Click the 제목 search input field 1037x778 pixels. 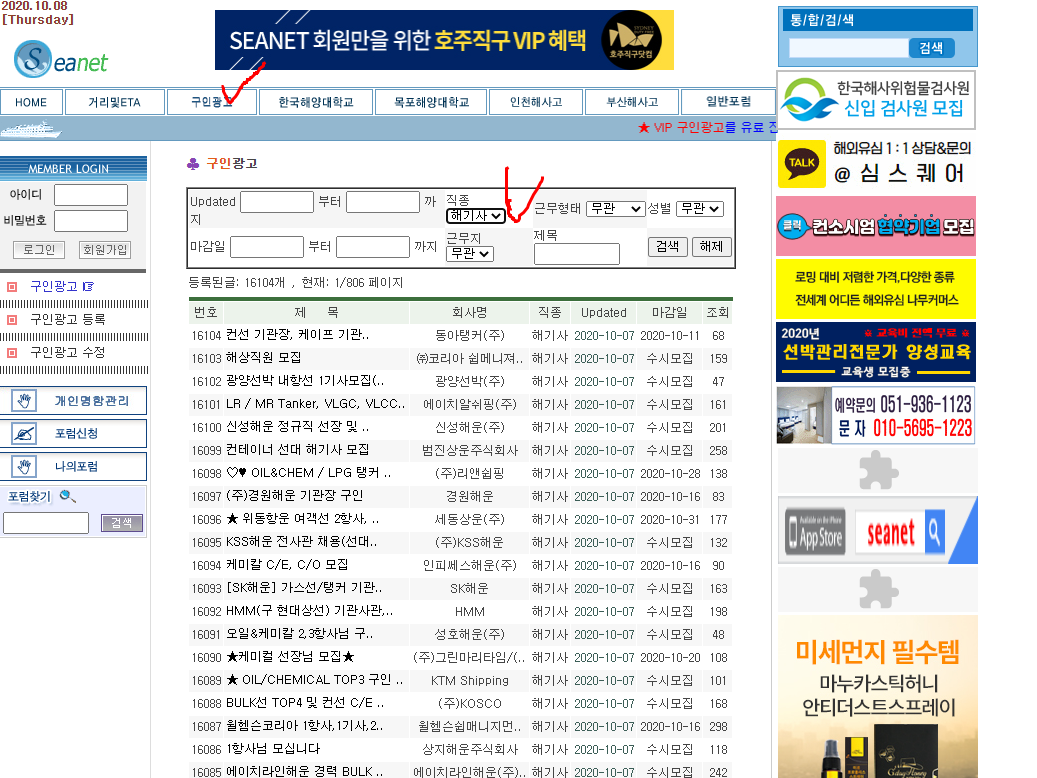coord(577,254)
